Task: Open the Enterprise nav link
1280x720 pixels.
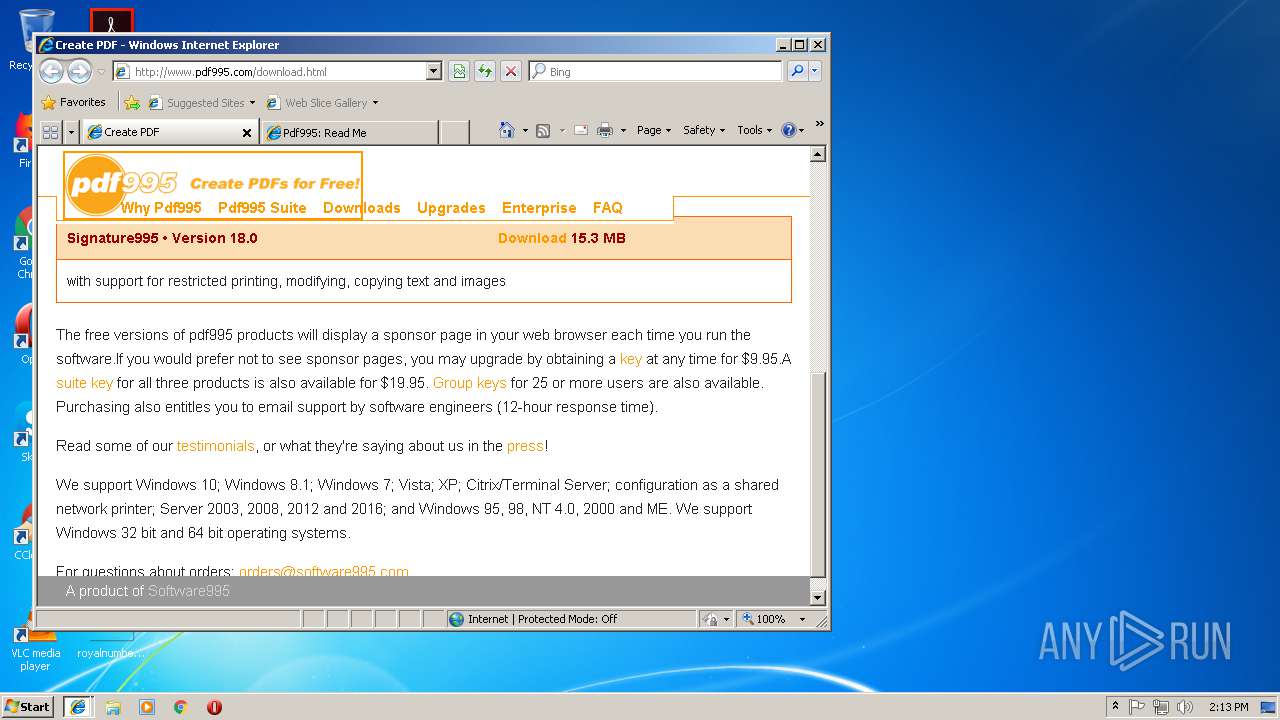Action: pos(539,208)
